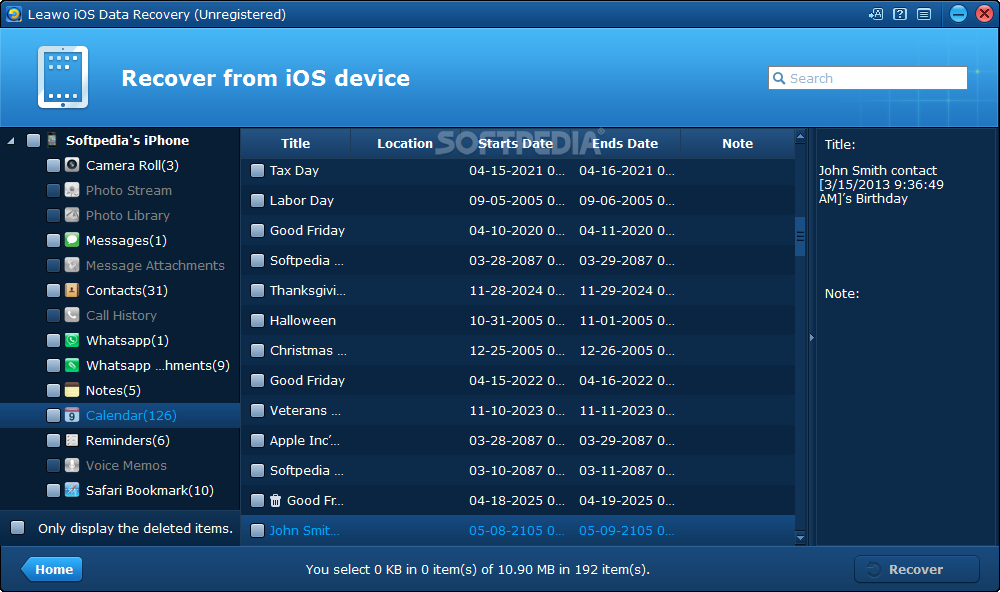Screen dimensions: 1000x592
Task: Sort by Title column header
Action: coord(295,144)
